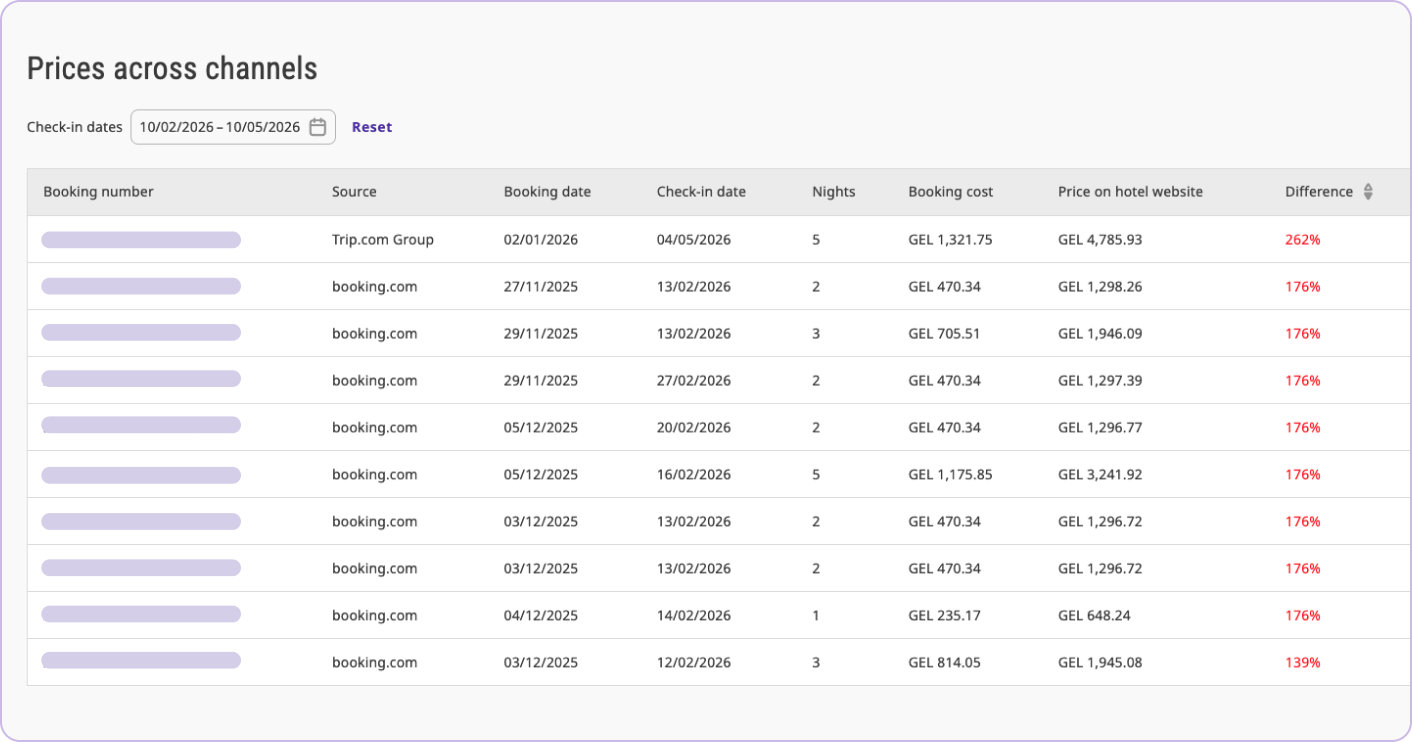Open the check-in dates range field
1412x742 pixels.
tap(220, 127)
